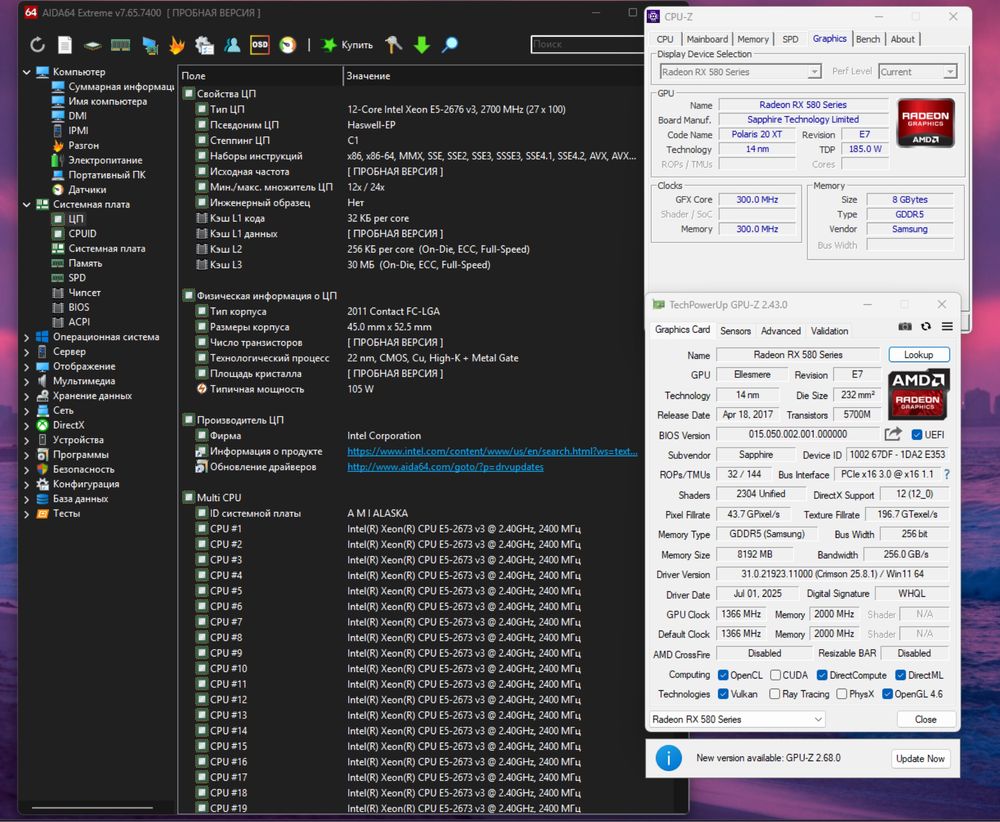
Task: Click the AIDA64 Поиск search field
Action: click(587, 44)
